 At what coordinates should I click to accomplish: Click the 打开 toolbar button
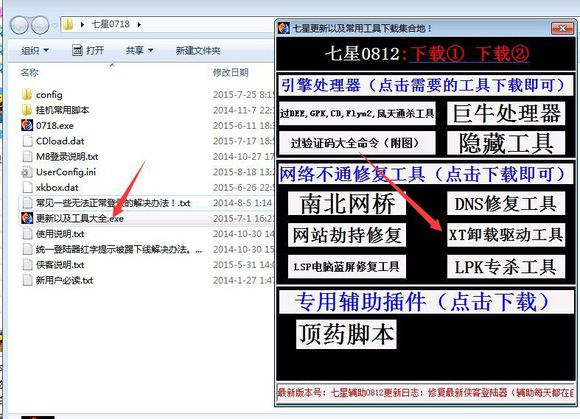[x=88, y=50]
